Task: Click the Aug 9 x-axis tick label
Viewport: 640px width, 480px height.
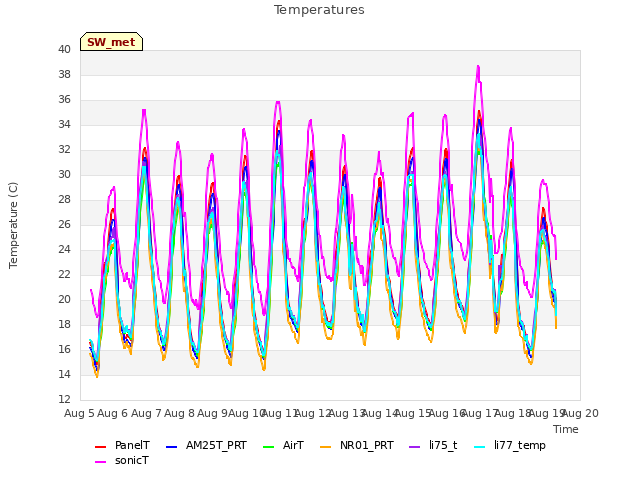Action: [213, 413]
